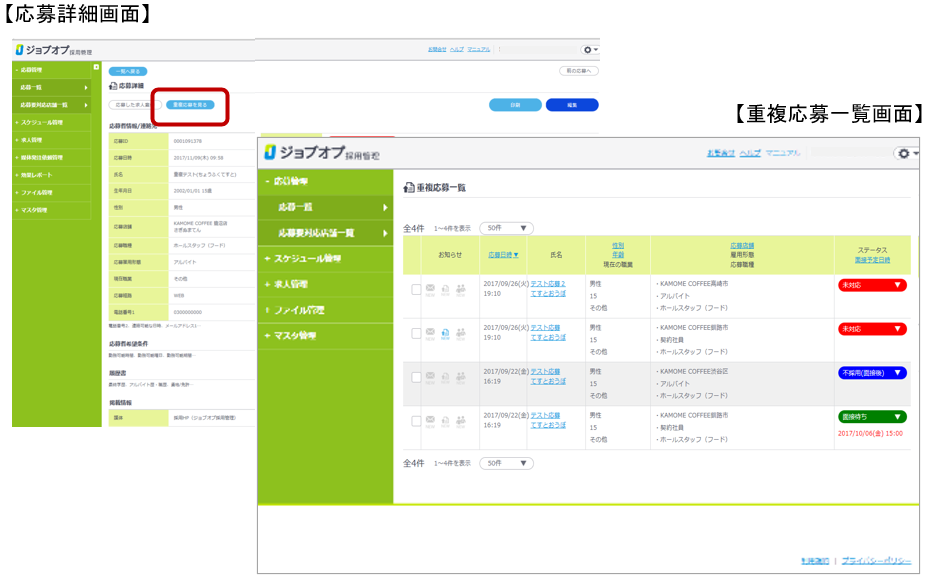Click the people icon in first applicant row
The image size is (932, 582).
point(461,289)
